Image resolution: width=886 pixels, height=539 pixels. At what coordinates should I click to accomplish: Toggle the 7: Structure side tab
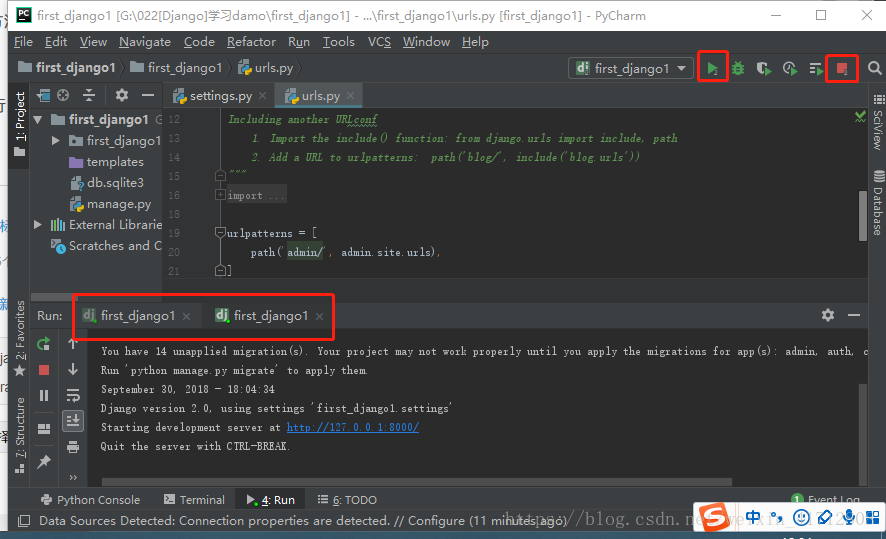coord(20,435)
